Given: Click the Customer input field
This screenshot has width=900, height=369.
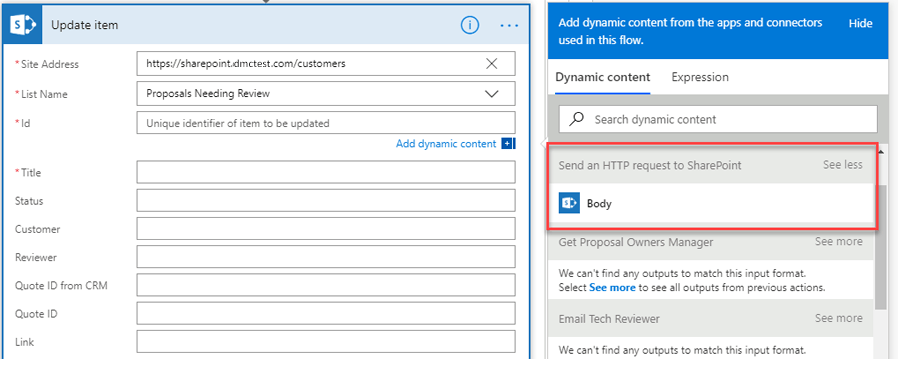Looking at the screenshot, I should [x=326, y=228].
